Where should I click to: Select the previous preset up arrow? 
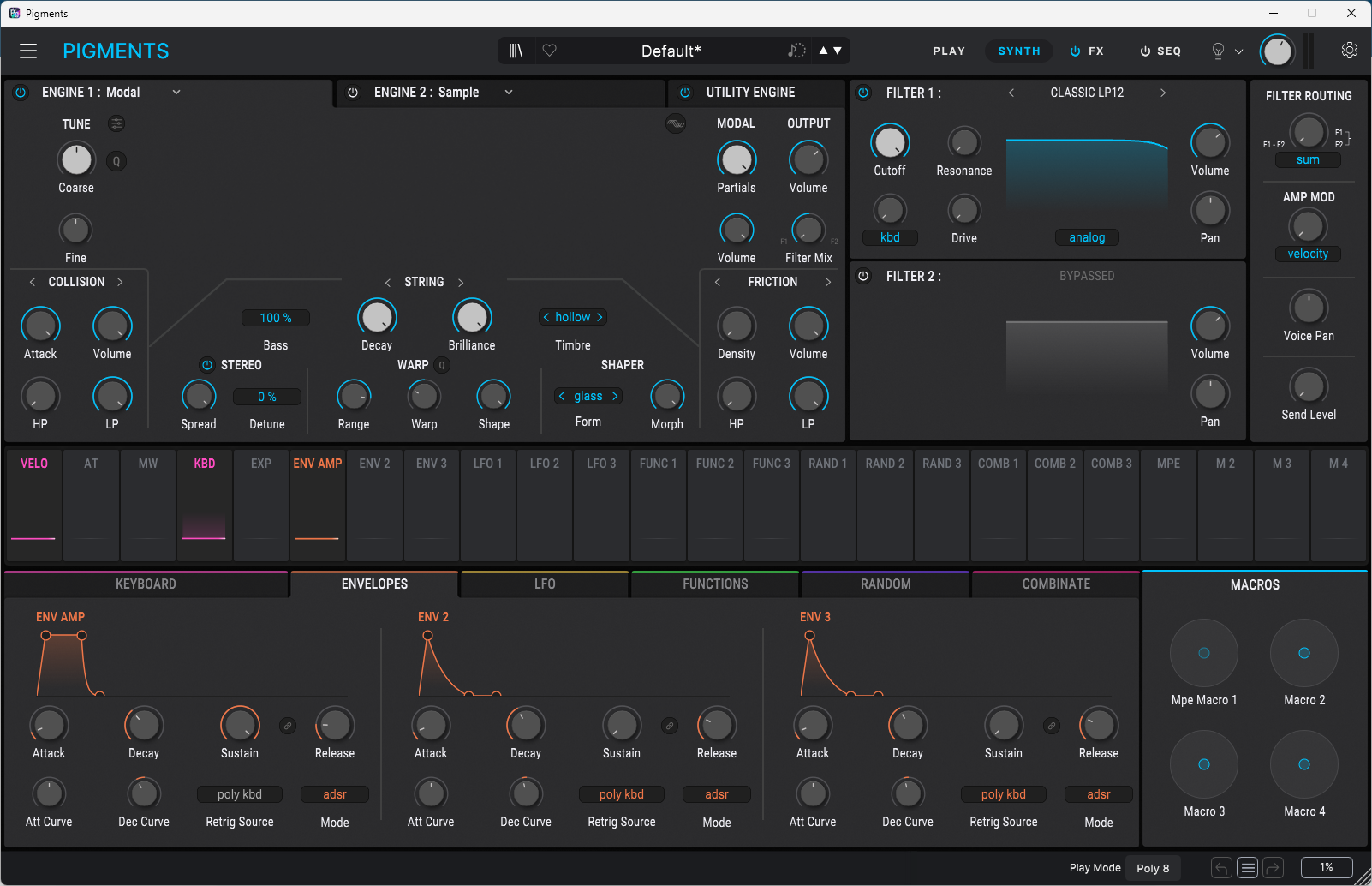click(x=824, y=51)
